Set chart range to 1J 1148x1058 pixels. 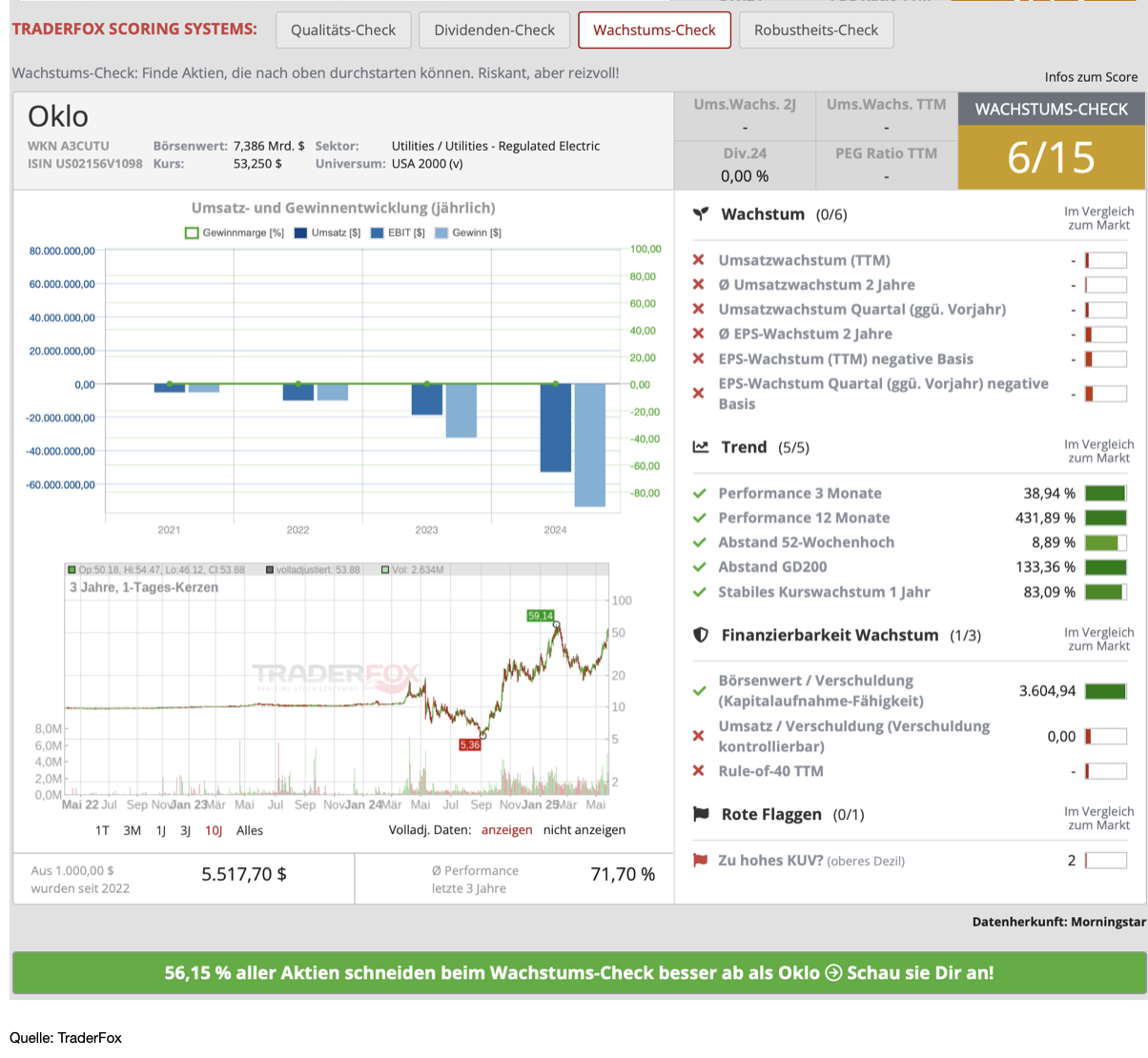point(161,831)
